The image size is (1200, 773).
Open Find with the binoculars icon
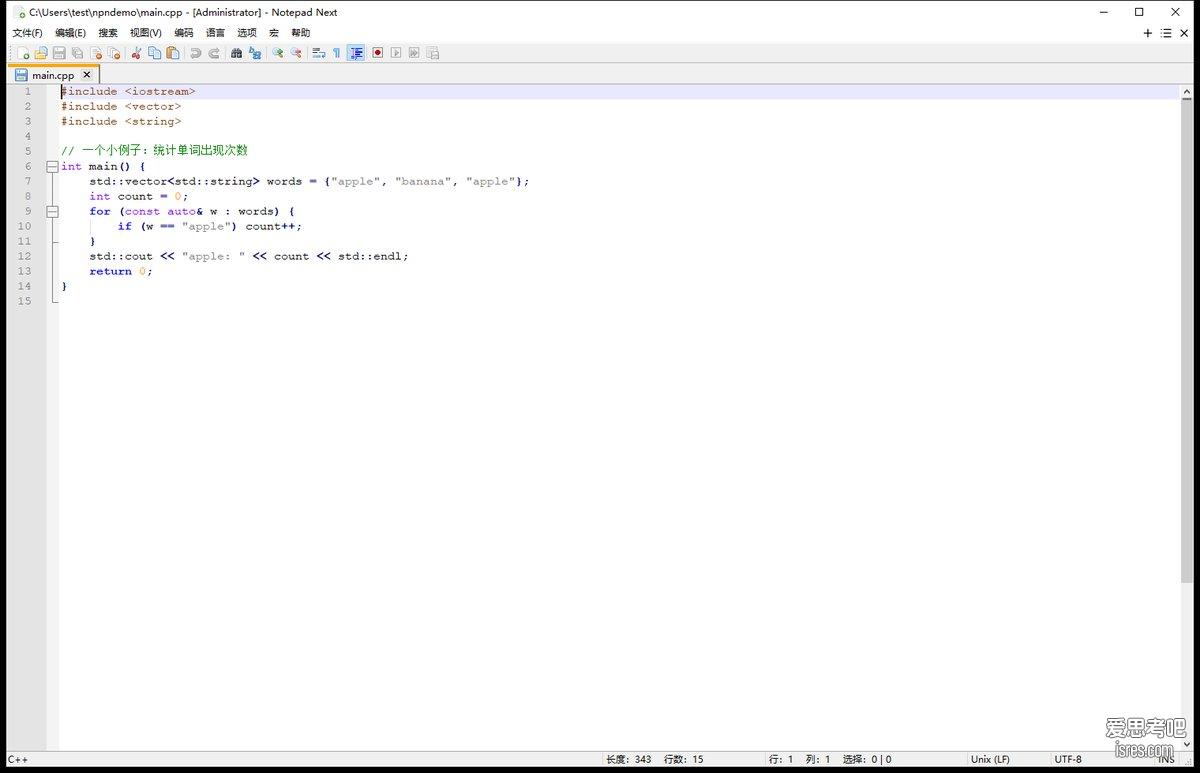(237, 53)
